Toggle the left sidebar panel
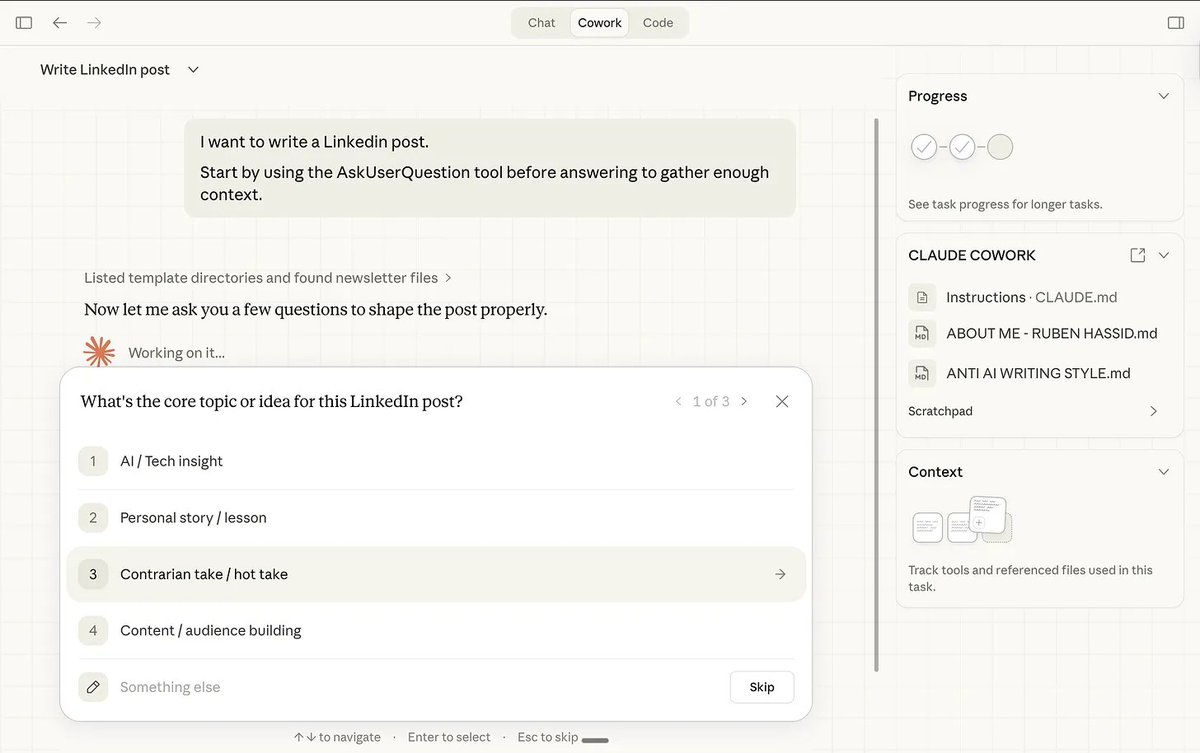 click(23, 22)
